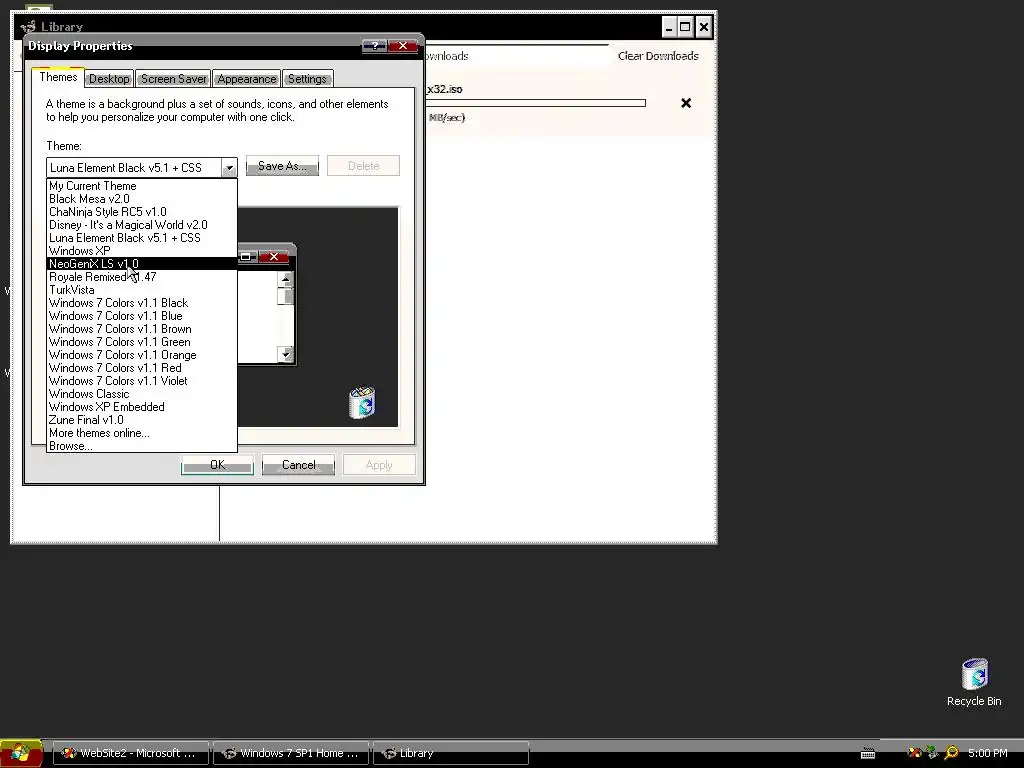Switch to WebSite2 - Microsoft taskbar item

pos(131,753)
